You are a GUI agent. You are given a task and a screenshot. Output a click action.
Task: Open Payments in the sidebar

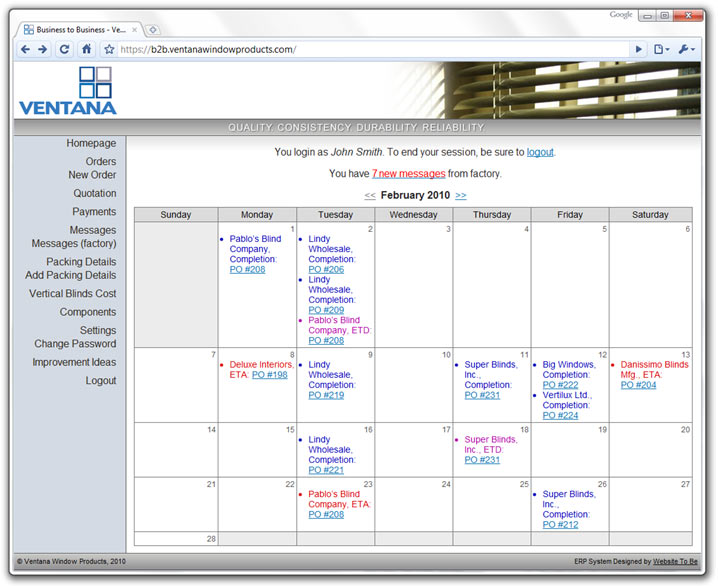click(x=94, y=212)
